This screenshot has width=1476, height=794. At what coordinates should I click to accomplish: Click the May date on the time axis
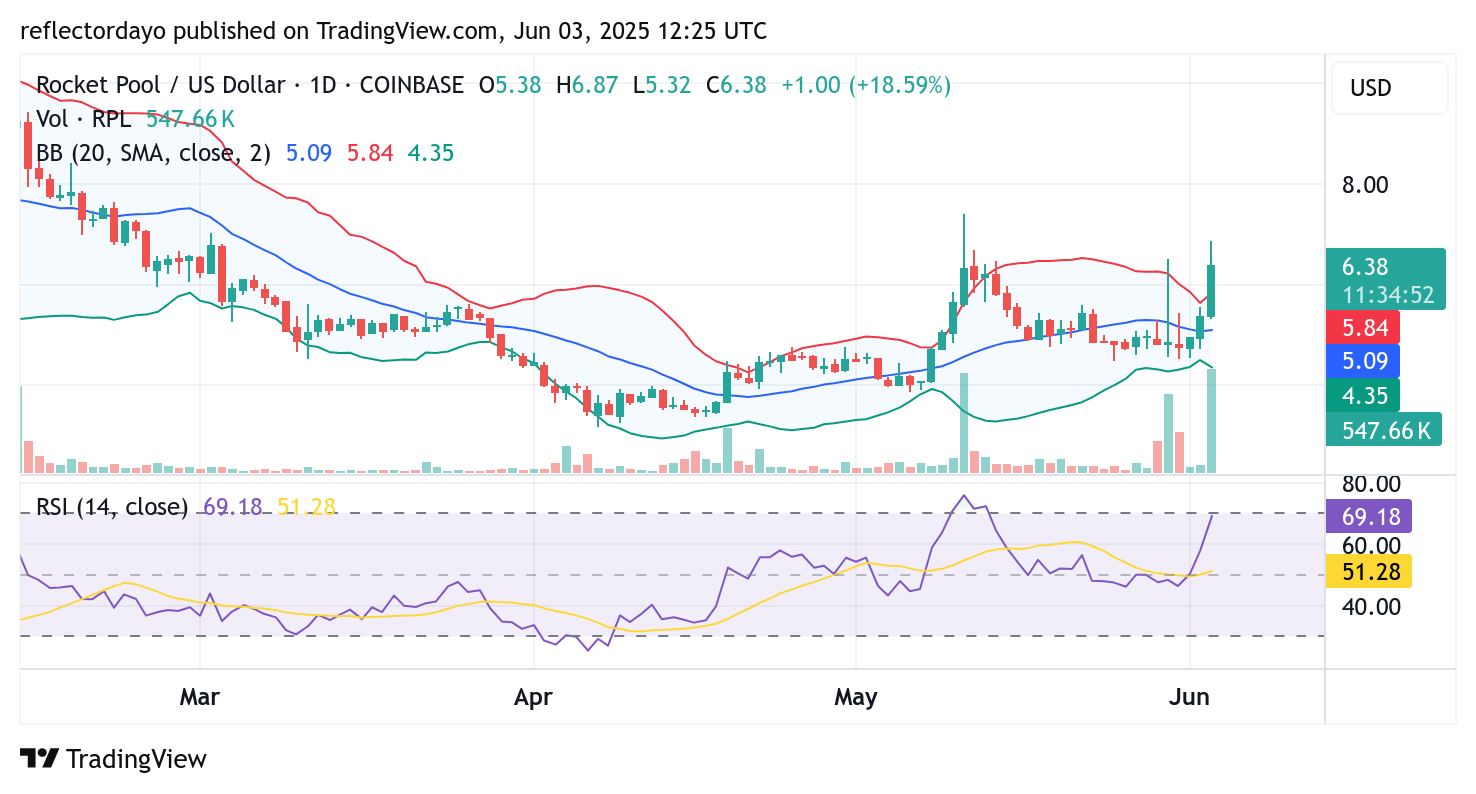click(856, 696)
